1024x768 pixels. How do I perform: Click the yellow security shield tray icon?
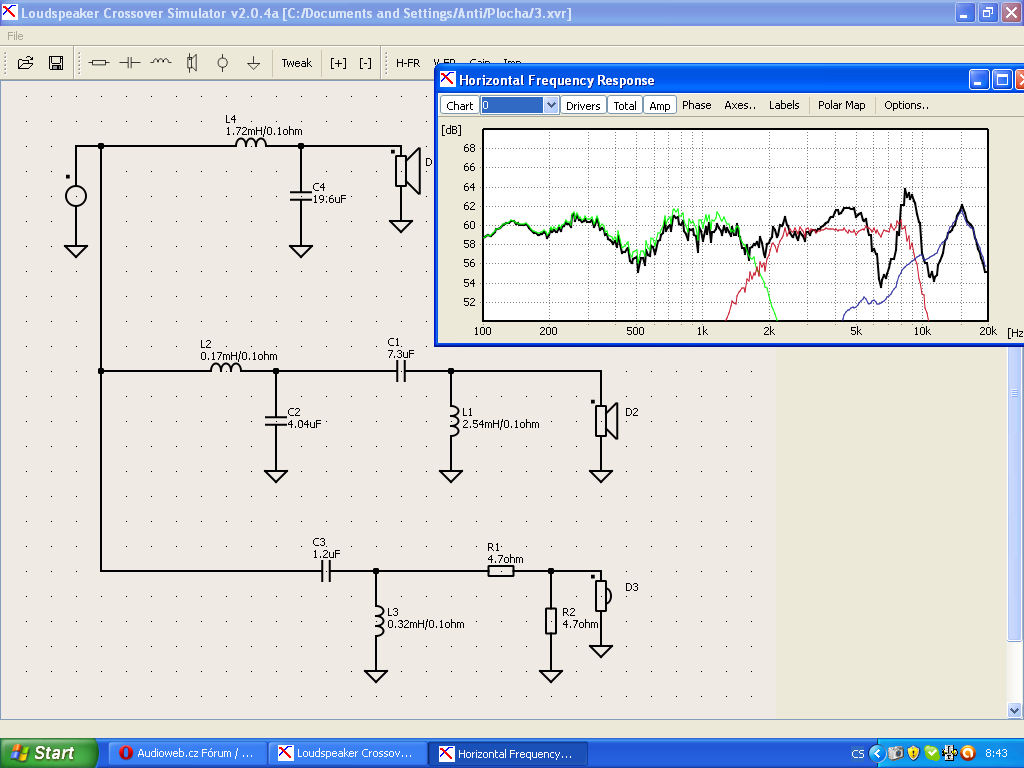coord(913,753)
